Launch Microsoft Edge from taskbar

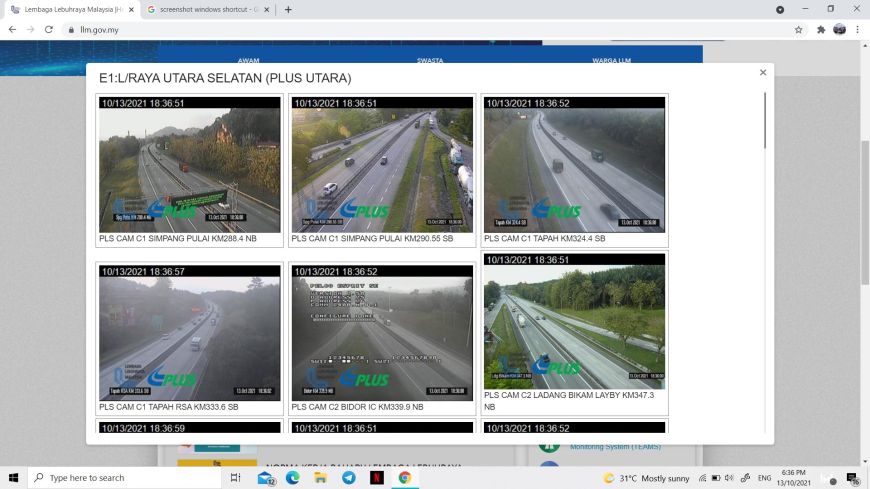[x=293, y=478]
